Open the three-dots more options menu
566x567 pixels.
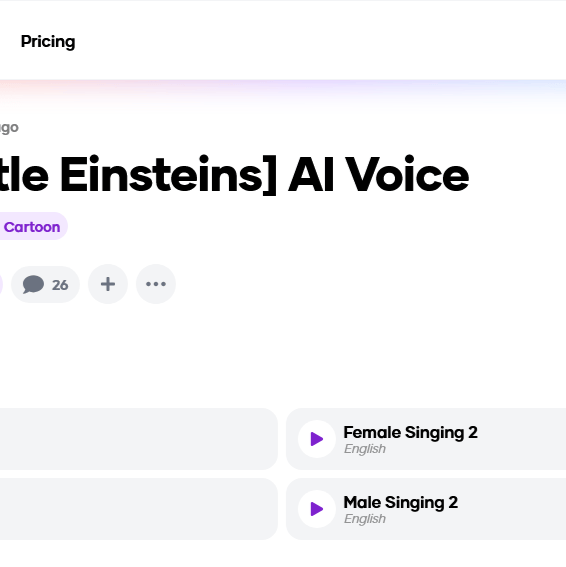[x=156, y=284]
